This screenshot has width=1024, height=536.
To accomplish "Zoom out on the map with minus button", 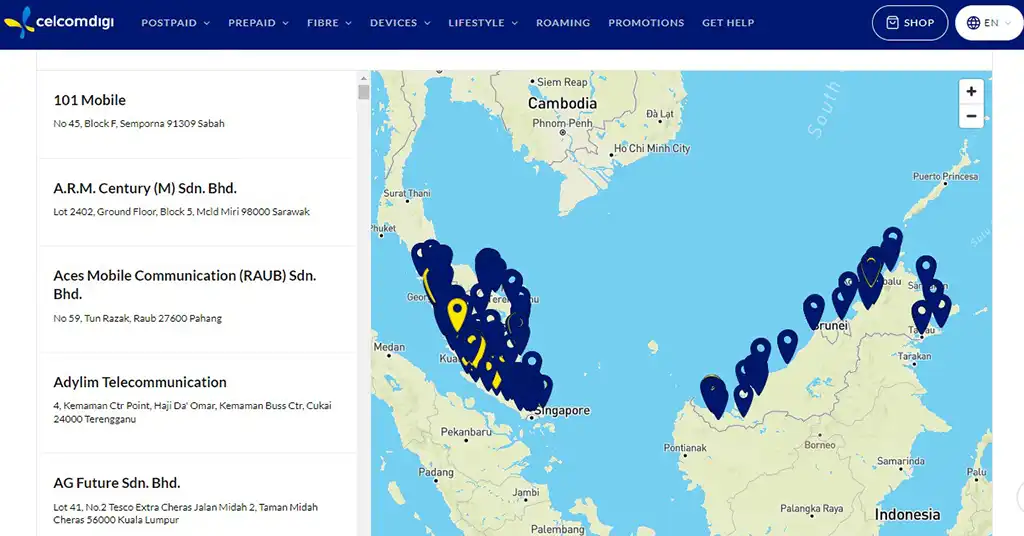I will 971,116.
